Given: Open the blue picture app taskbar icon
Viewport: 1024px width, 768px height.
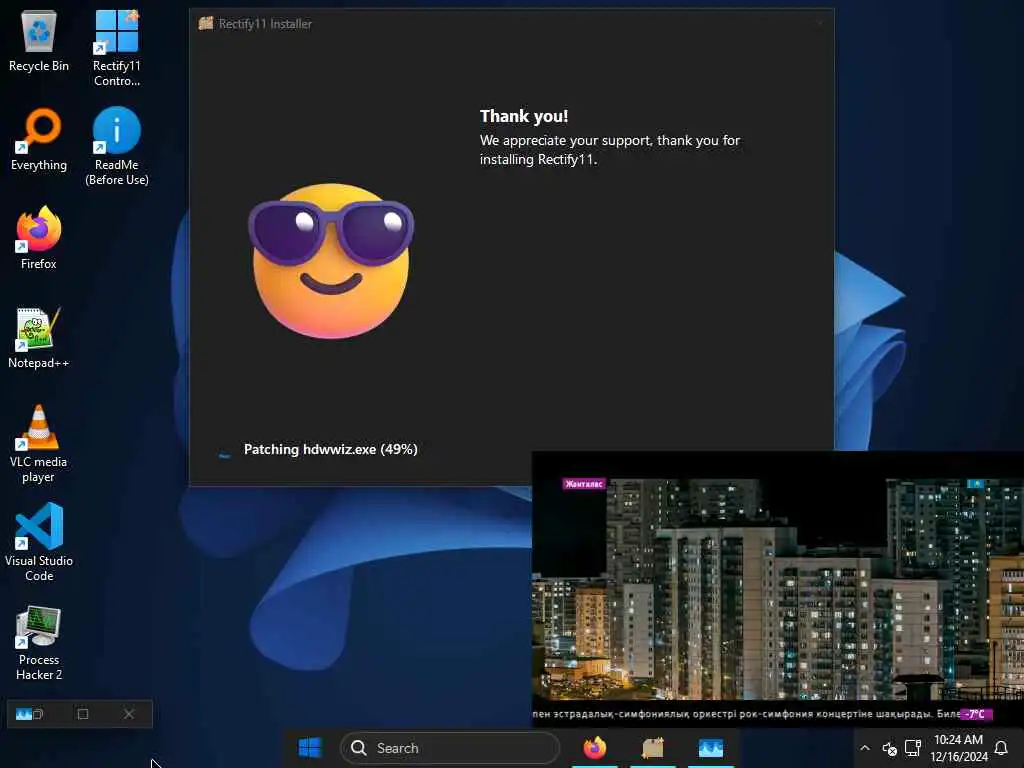Looking at the screenshot, I should click(x=711, y=748).
